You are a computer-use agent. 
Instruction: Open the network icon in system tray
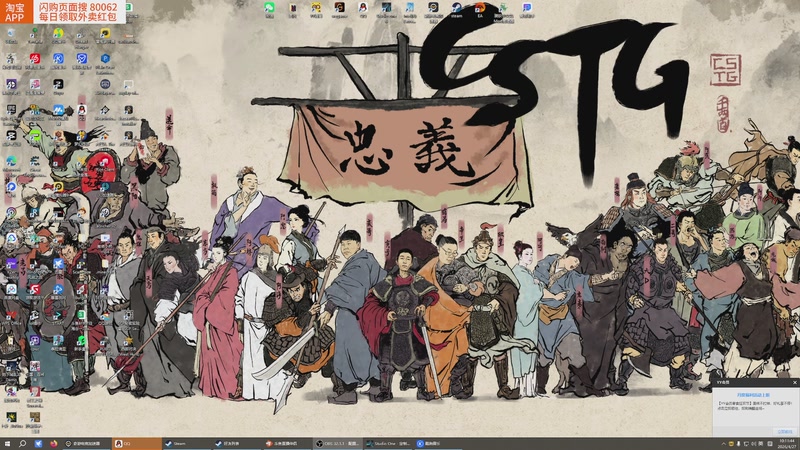(x=746, y=444)
